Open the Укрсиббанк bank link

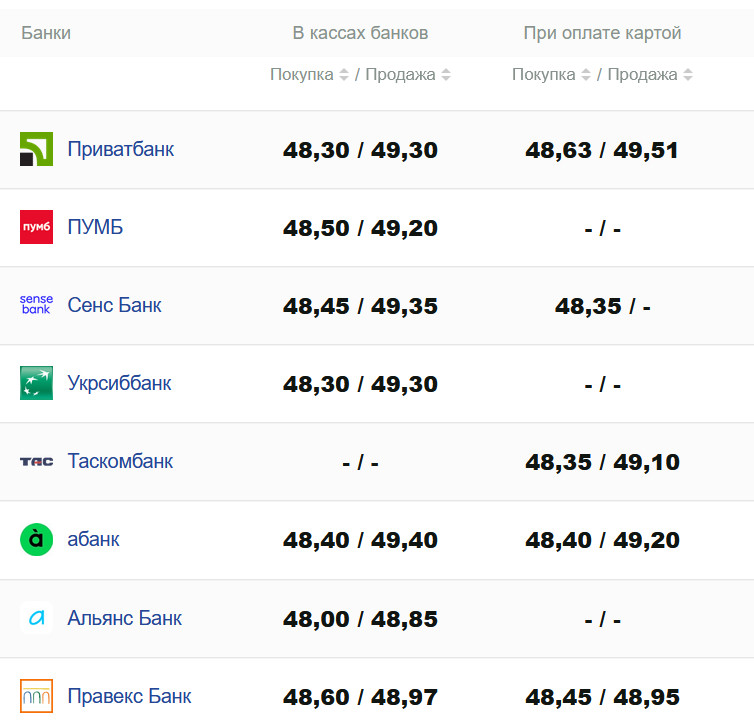[x=119, y=383]
